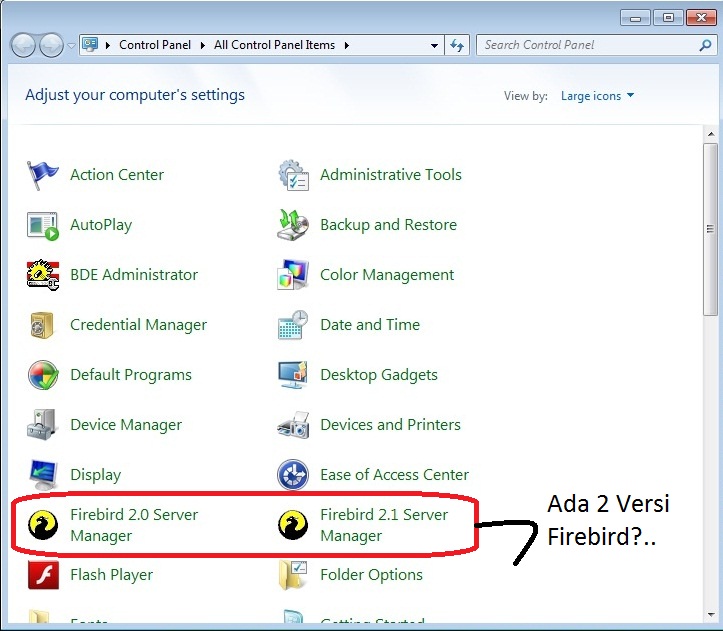Screen dimensions: 723x631
Task: Click the scrollbar down arrow
Action: [710, 614]
